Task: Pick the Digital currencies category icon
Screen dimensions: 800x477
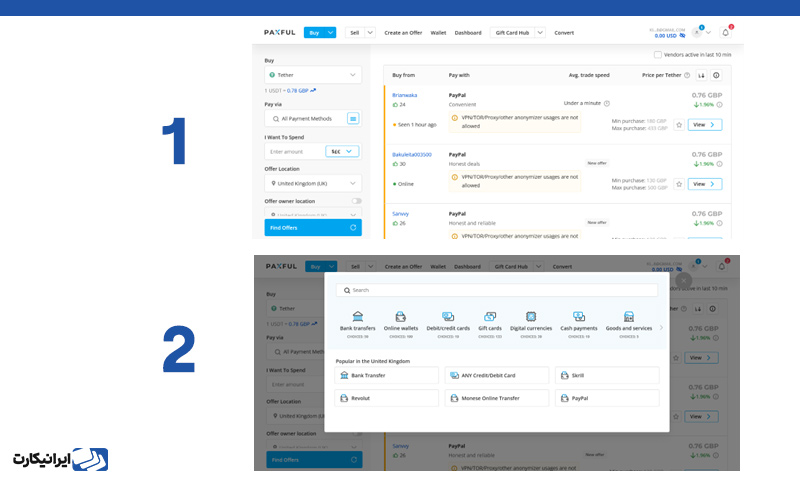Action: click(531, 316)
